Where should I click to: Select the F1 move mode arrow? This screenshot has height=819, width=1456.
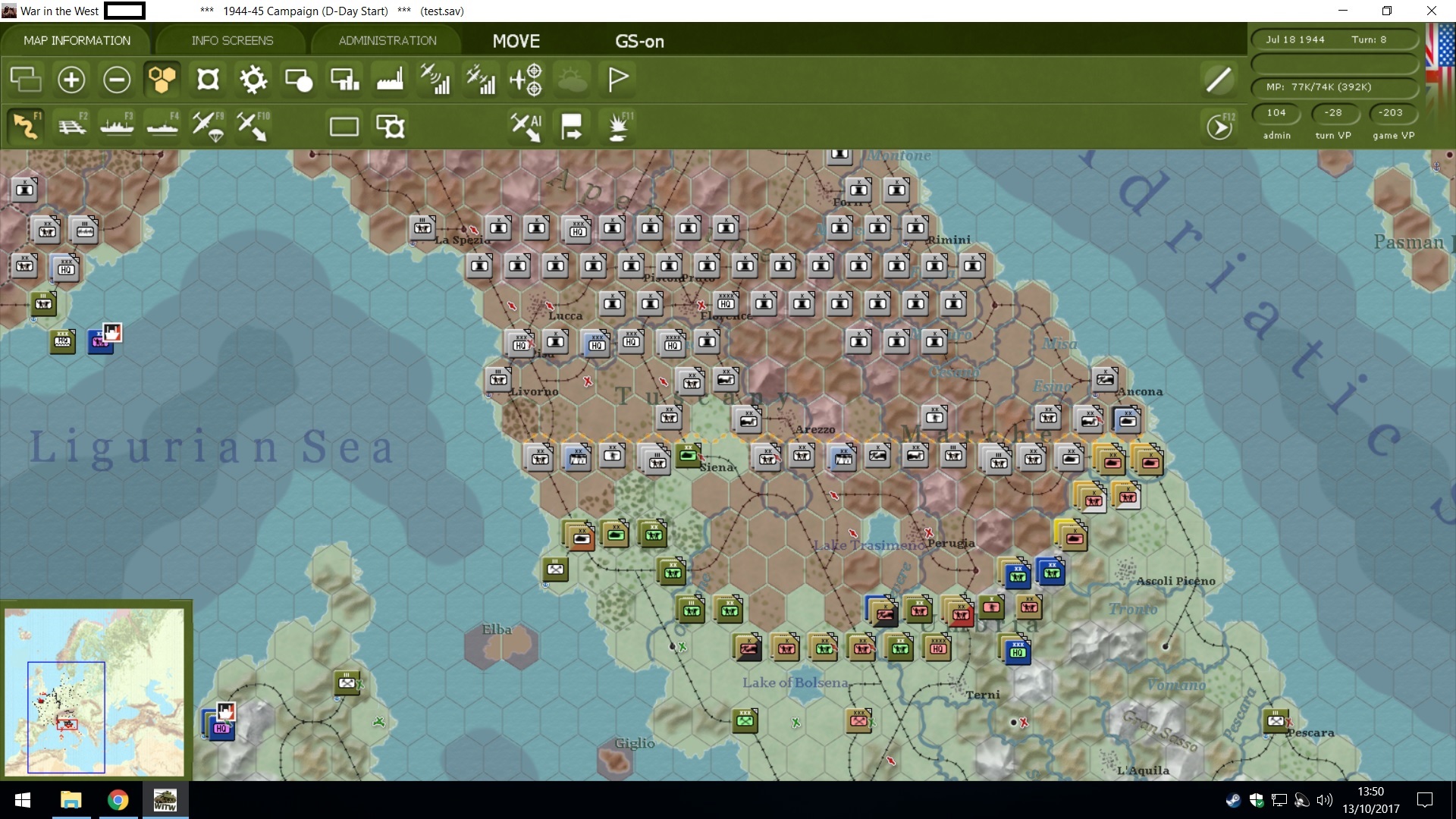point(26,126)
